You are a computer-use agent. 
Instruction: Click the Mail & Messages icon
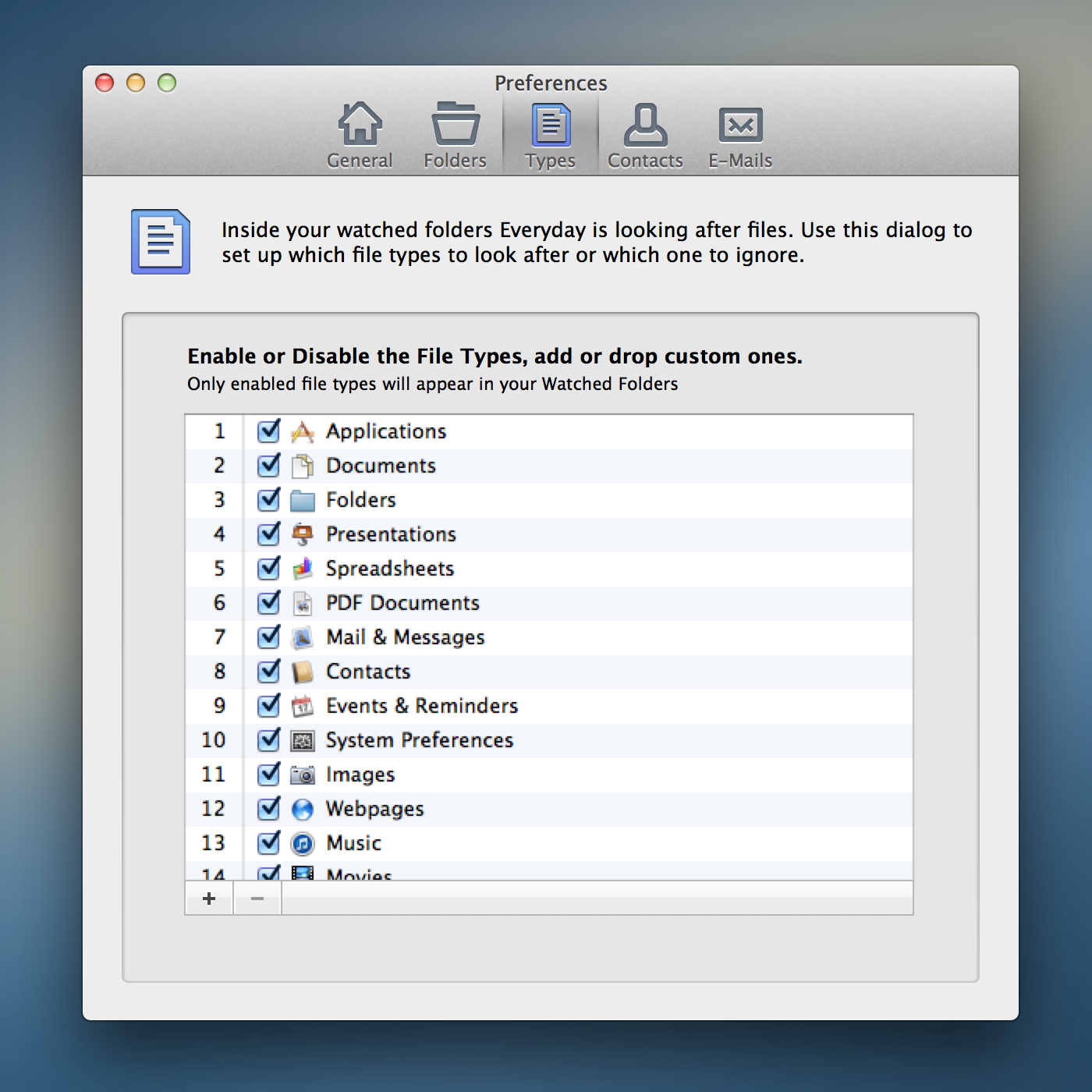303,637
